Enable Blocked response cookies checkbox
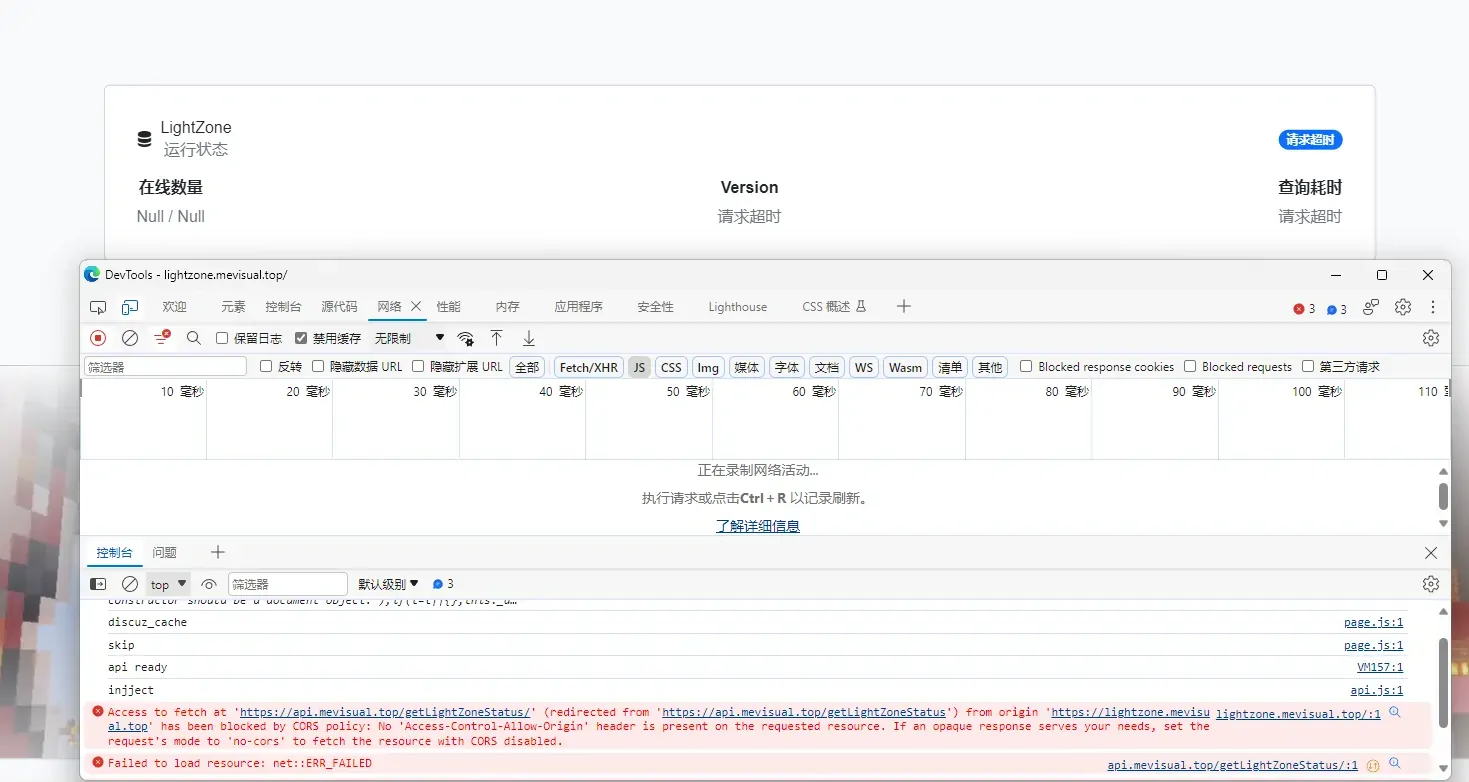The width and height of the screenshot is (1469, 782). [1026, 366]
